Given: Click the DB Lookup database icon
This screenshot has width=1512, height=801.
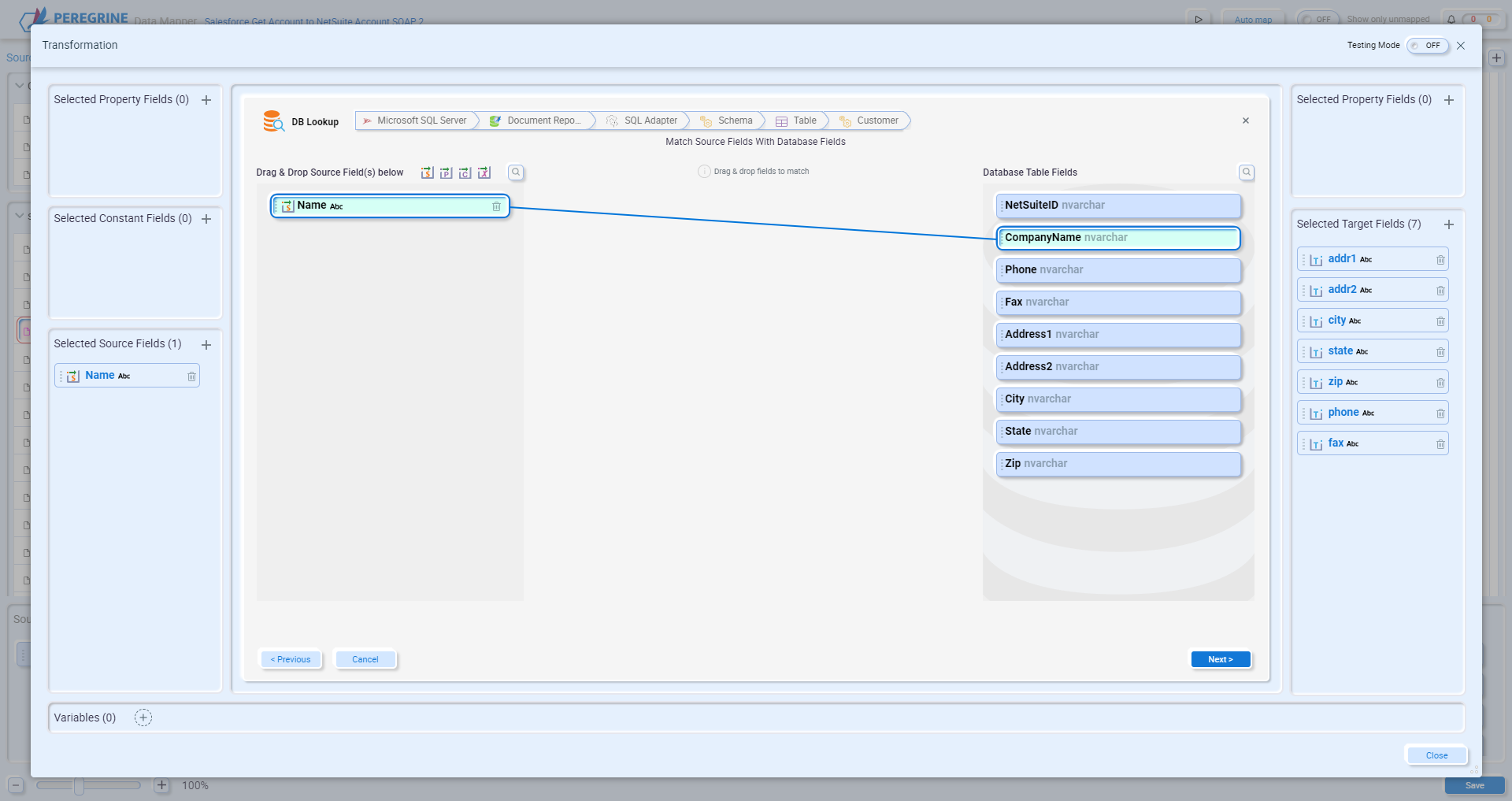Looking at the screenshot, I should coord(273,121).
